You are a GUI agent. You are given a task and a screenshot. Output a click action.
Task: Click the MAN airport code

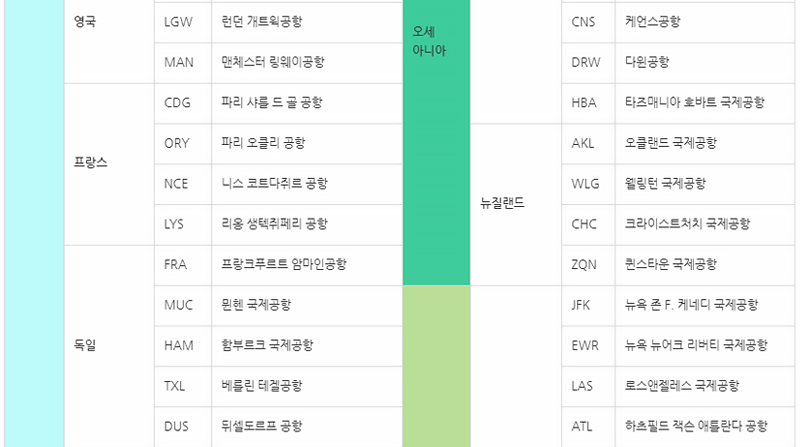tap(179, 62)
